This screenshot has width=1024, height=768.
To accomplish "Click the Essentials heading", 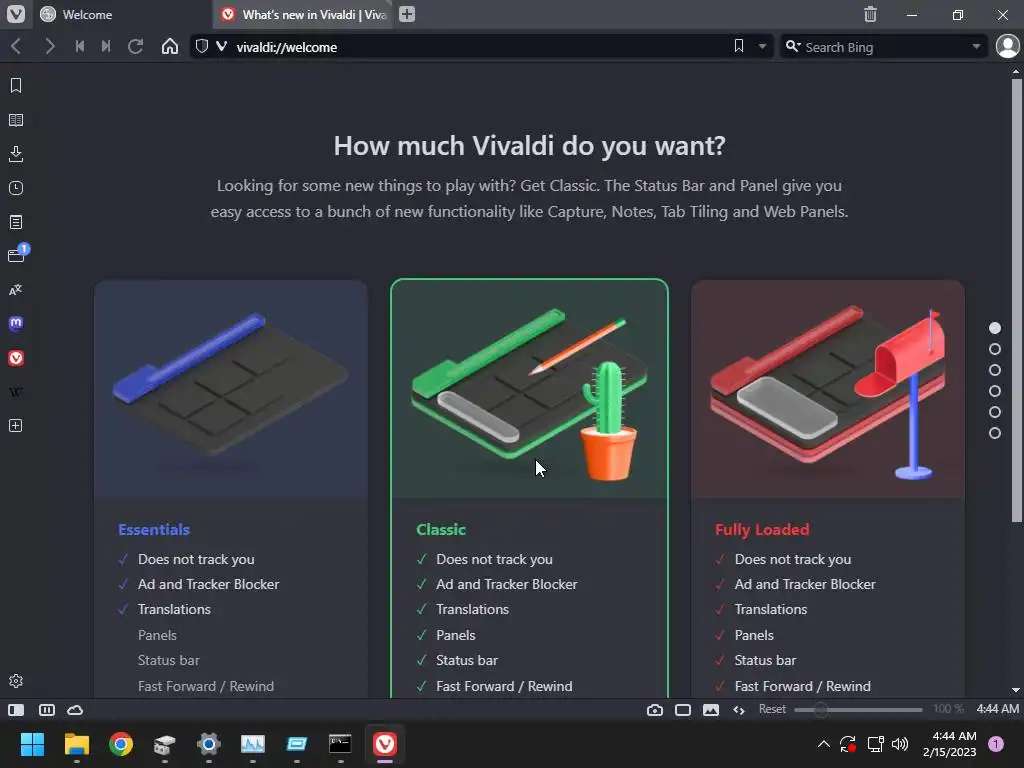I will pos(154,530).
